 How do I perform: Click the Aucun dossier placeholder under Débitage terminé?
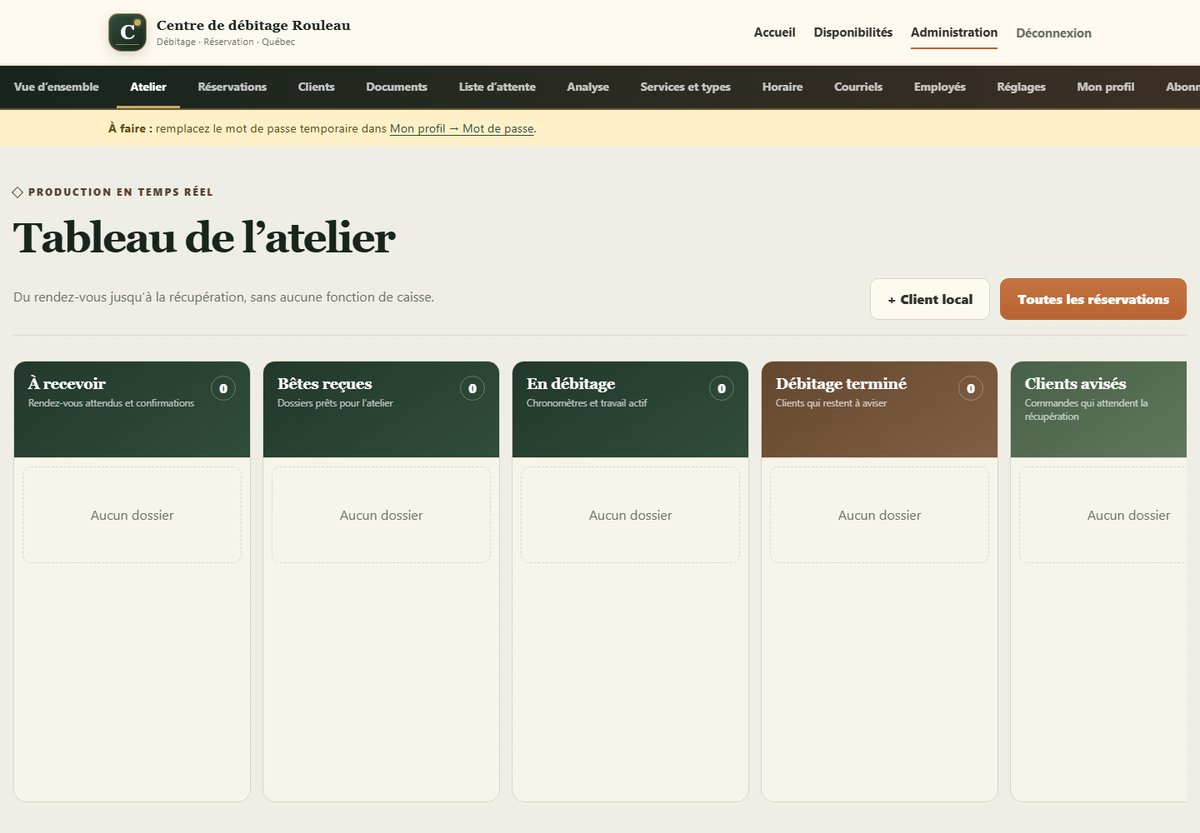(879, 515)
